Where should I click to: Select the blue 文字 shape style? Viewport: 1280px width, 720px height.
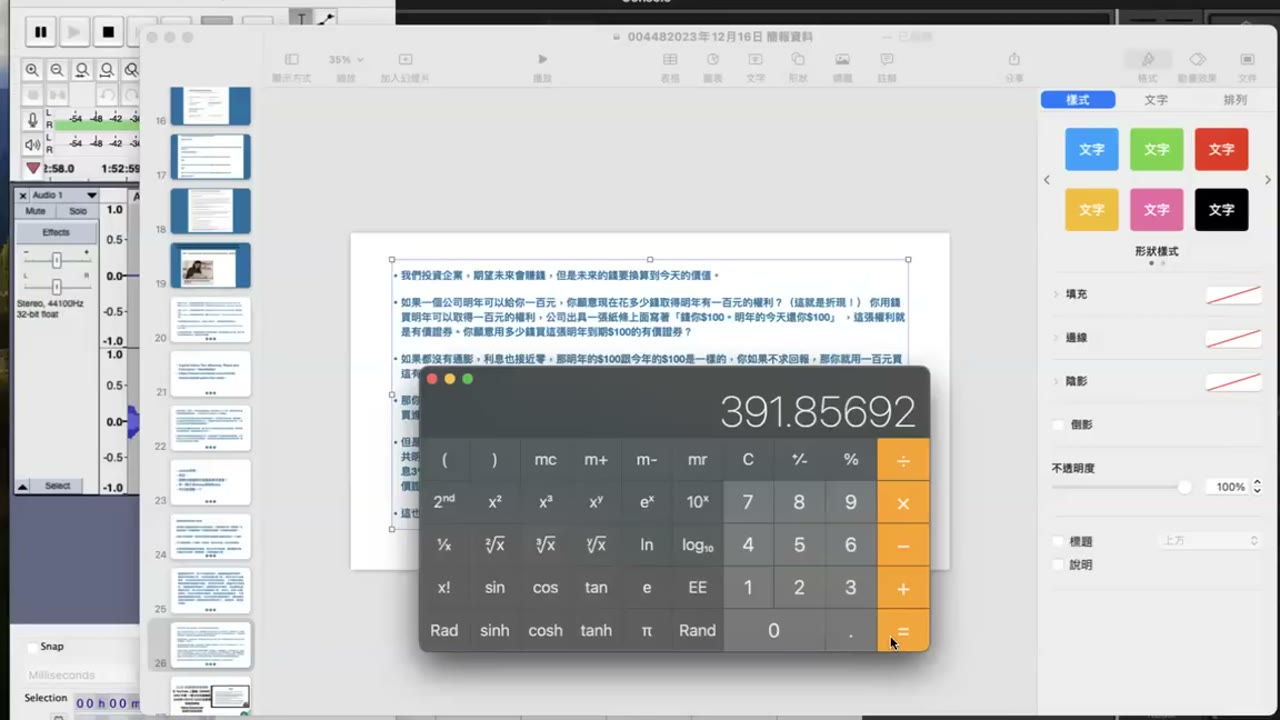[x=1092, y=149]
